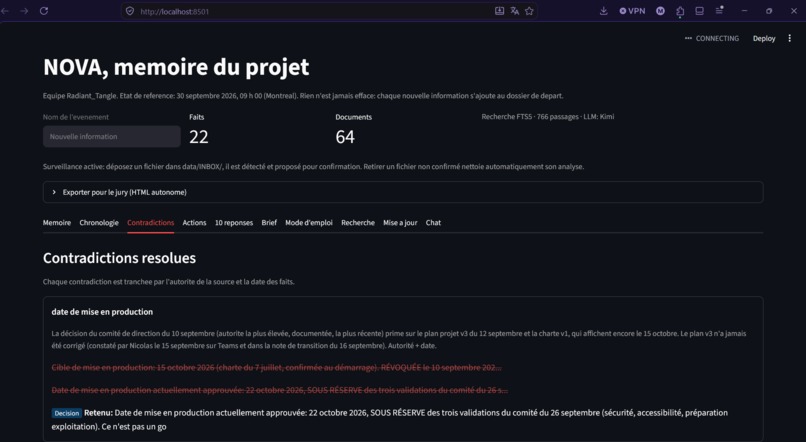Click struck-through Cible de mise en production line

[277, 367]
